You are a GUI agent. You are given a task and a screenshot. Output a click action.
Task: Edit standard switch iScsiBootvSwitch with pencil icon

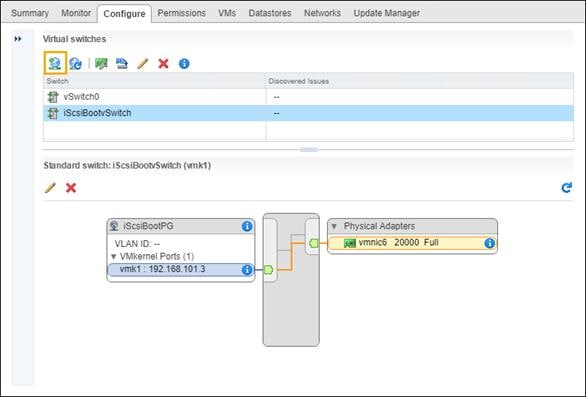click(x=50, y=188)
